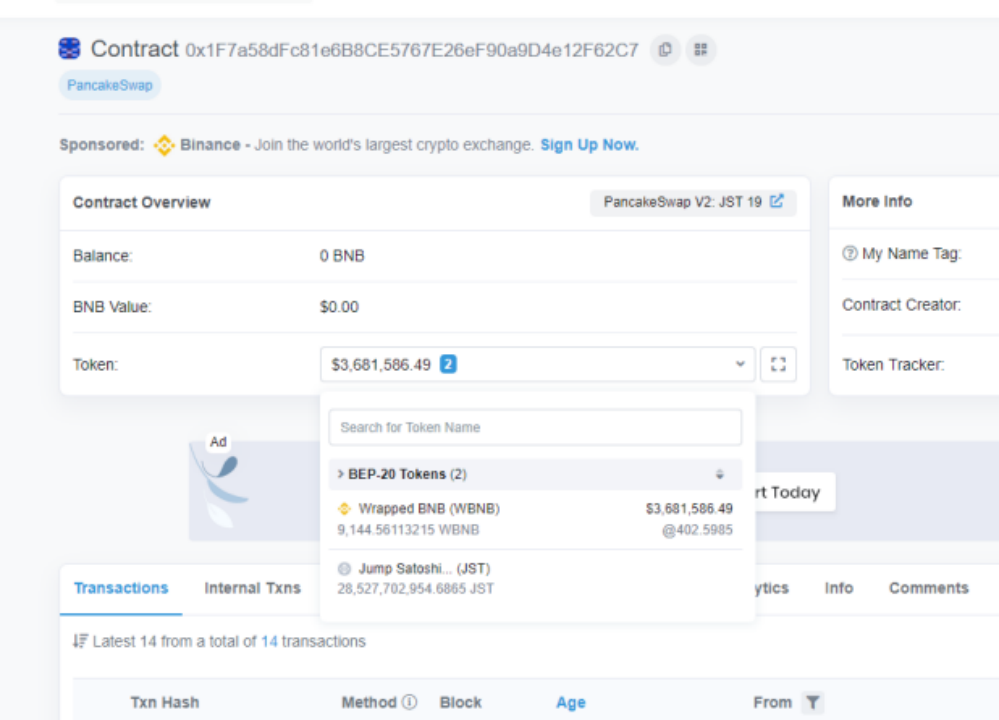The image size is (999, 720).
Task: Switch to the Transactions tab
Action: tap(121, 588)
